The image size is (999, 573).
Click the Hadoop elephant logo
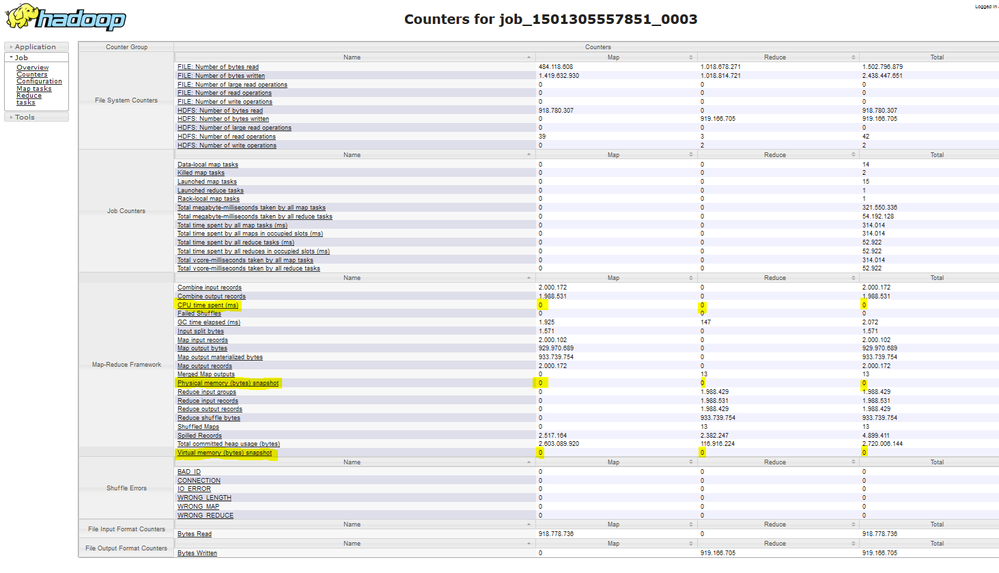coord(66,17)
